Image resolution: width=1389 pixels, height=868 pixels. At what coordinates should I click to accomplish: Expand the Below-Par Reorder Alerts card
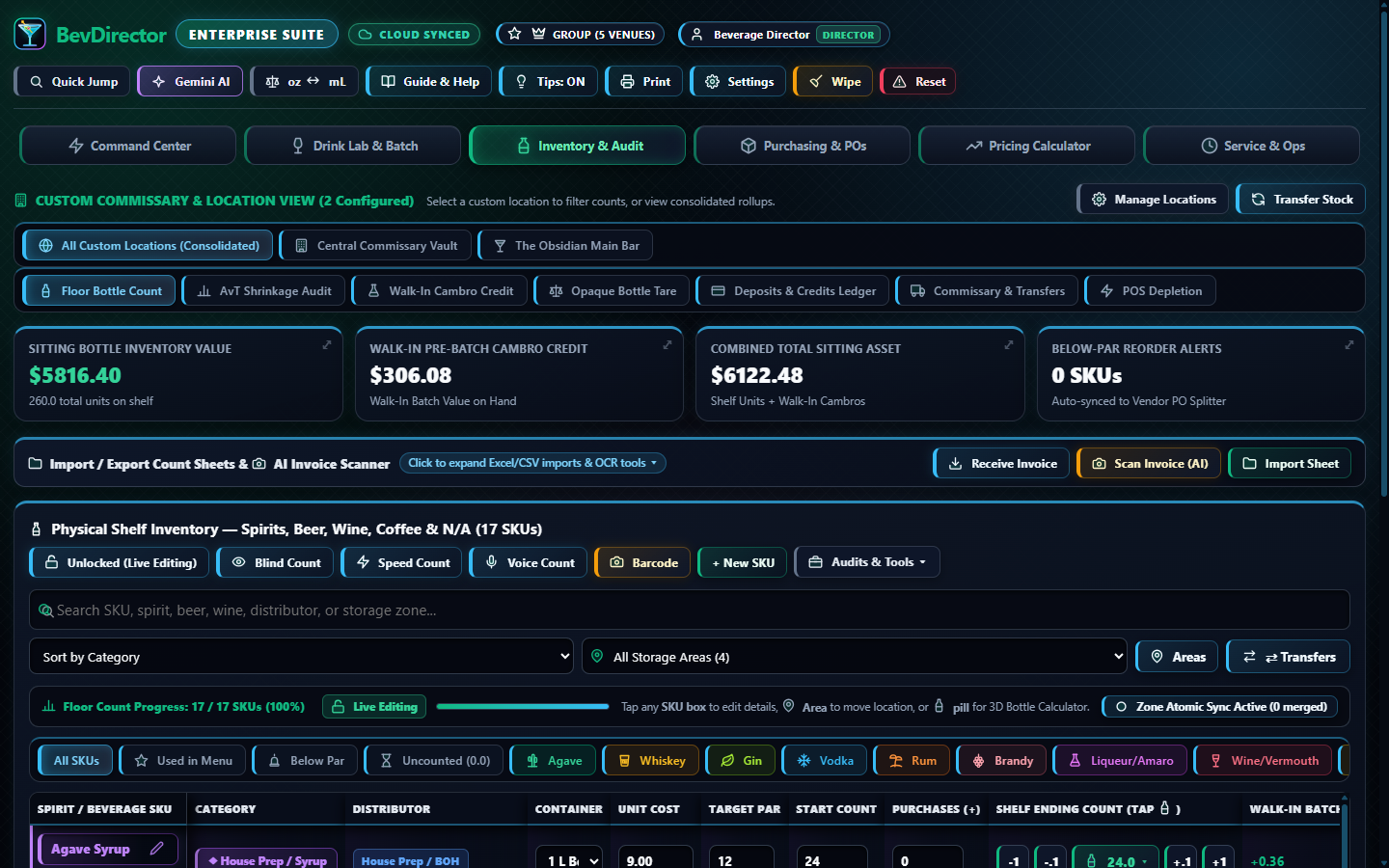pos(1349,344)
